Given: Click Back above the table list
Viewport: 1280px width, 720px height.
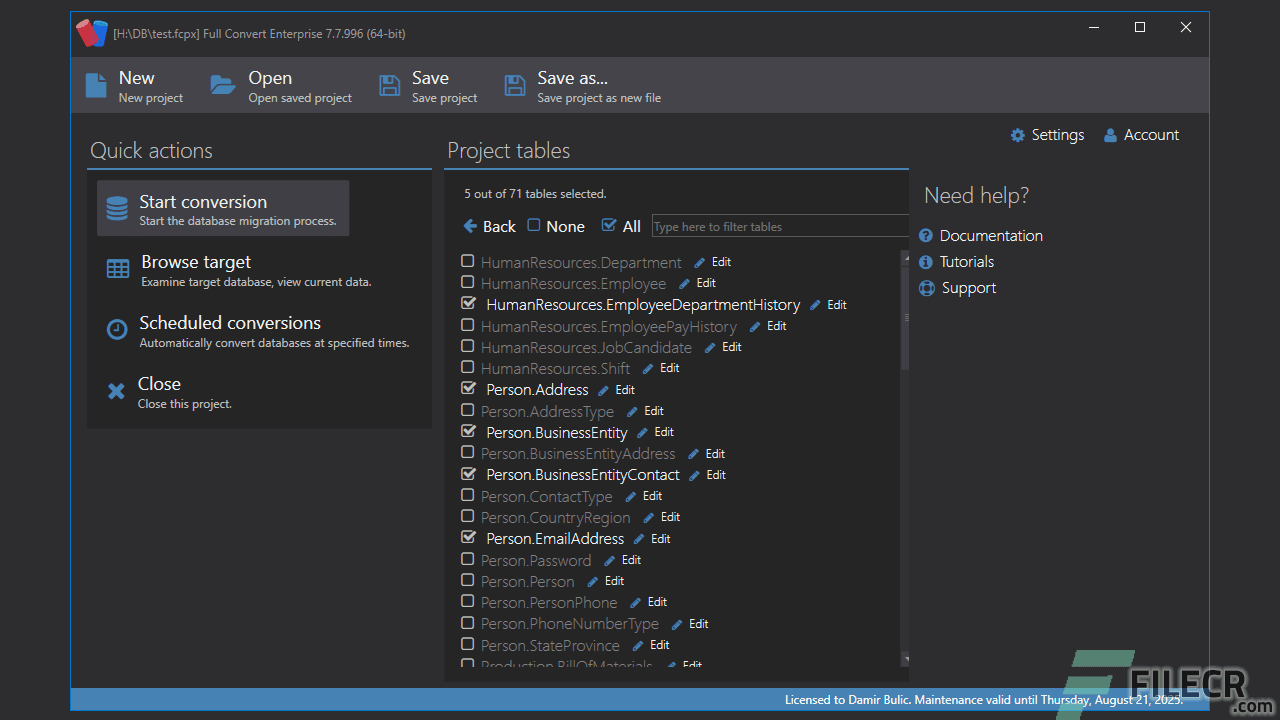Looking at the screenshot, I should pyautogui.click(x=489, y=226).
